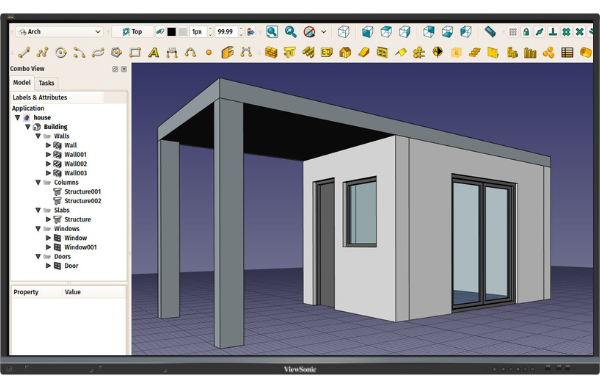
Task: Open the black line color swatch
Action: pos(171,32)
